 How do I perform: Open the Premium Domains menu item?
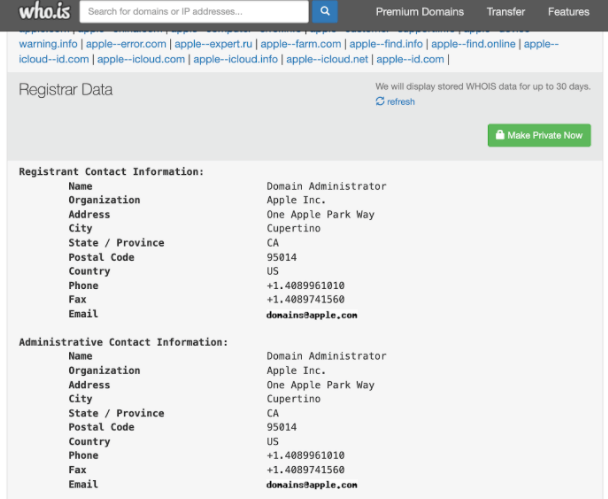click(x=420, y=12)
